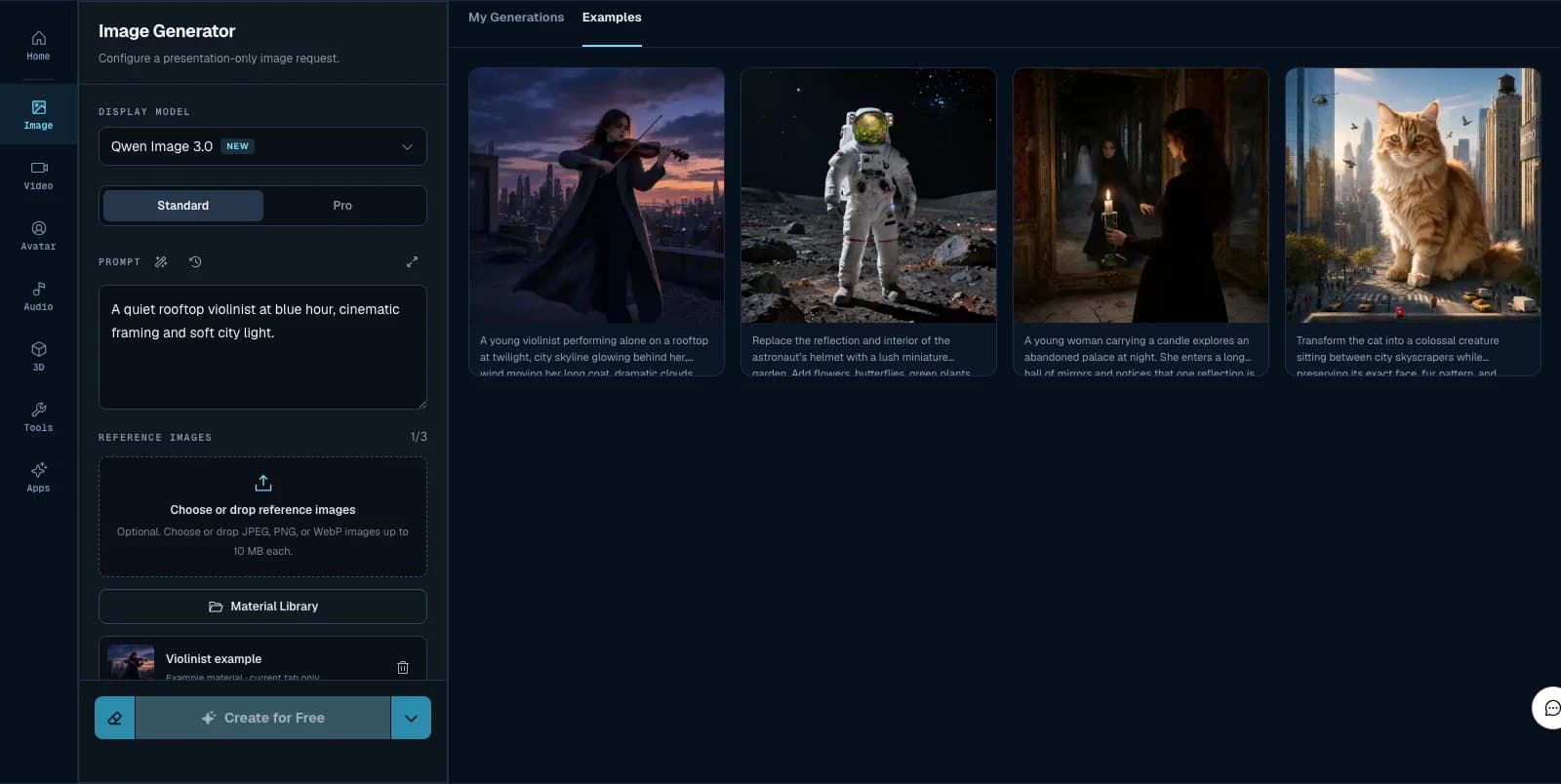This screenshot has height=784, width=1561.
Task: Open the giant cat example image
Action: click(x=1413, y=195)
